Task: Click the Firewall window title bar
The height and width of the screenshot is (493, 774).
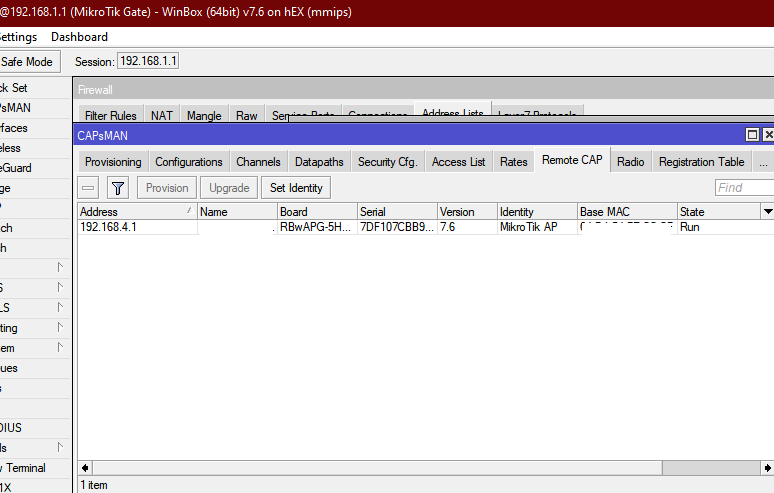Action: coord(424,90)
